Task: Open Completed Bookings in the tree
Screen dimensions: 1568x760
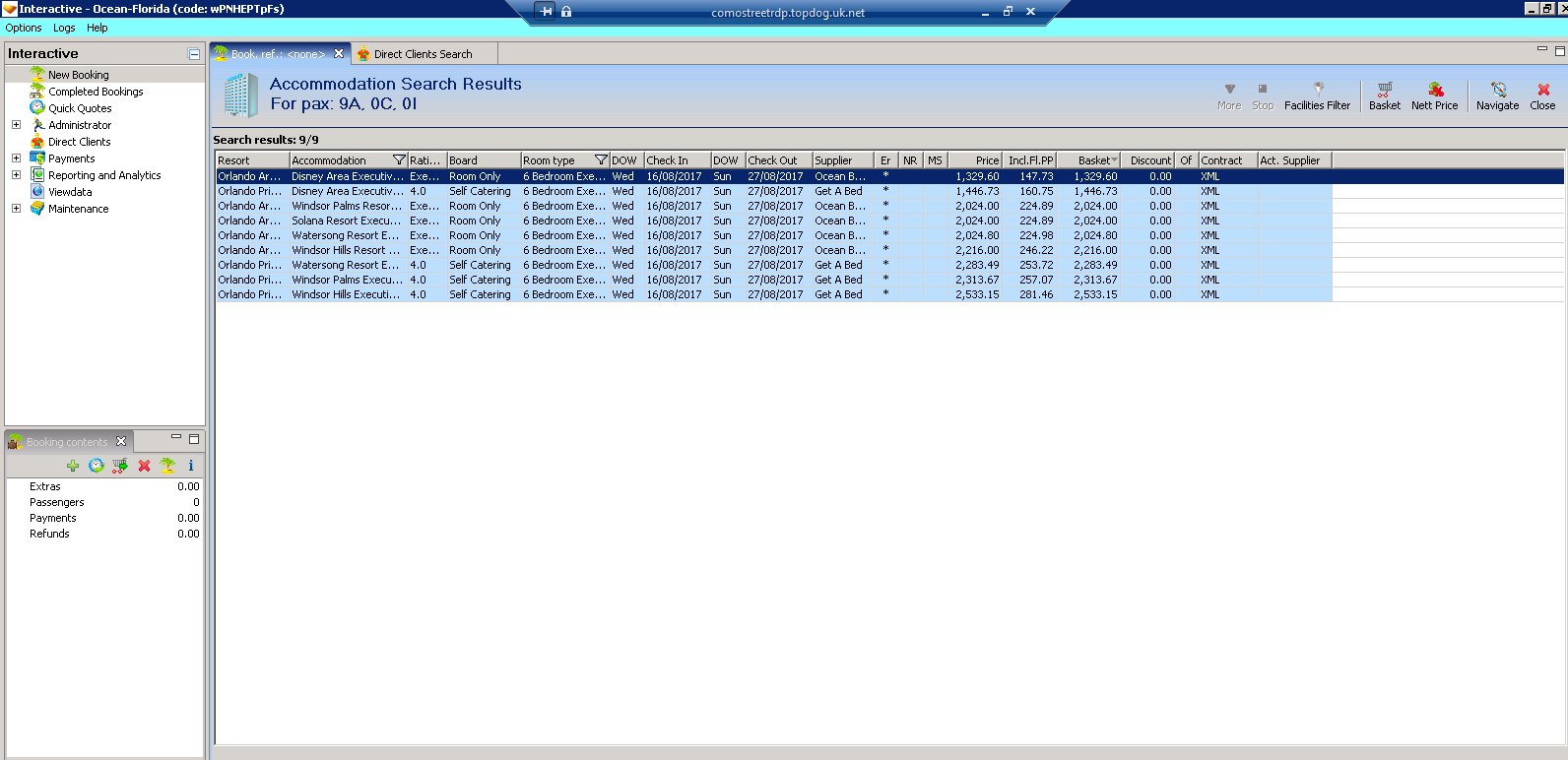Action: [96, 92]
